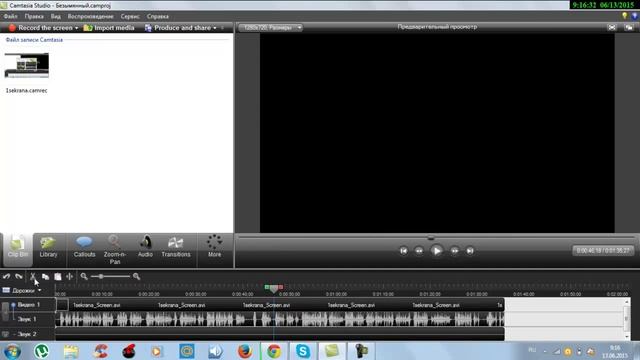Open Google Chrome from the taskbar
This screenshot has height=360, width=640.
pos(273,351)
